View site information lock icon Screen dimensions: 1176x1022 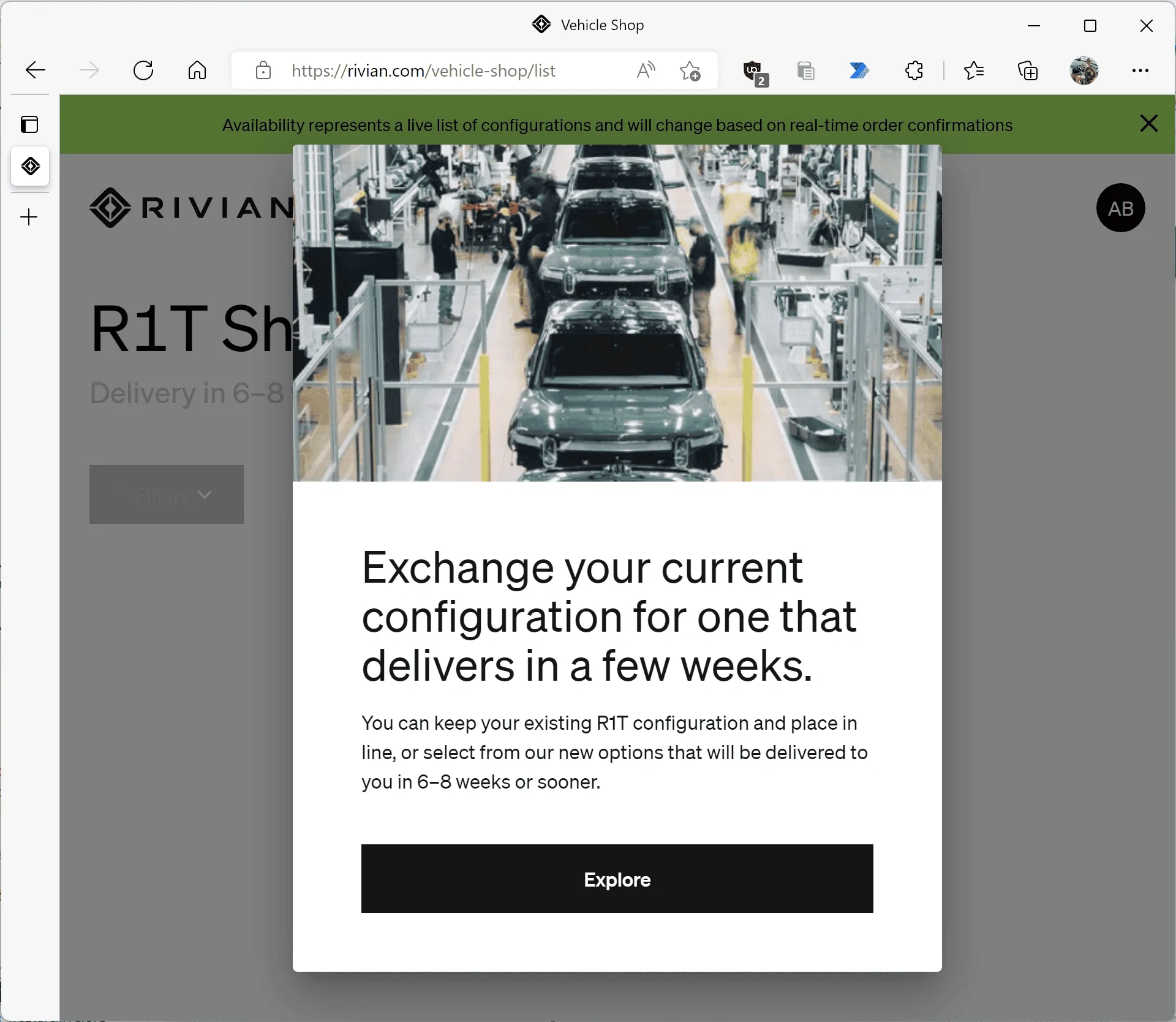pos(263,70)
